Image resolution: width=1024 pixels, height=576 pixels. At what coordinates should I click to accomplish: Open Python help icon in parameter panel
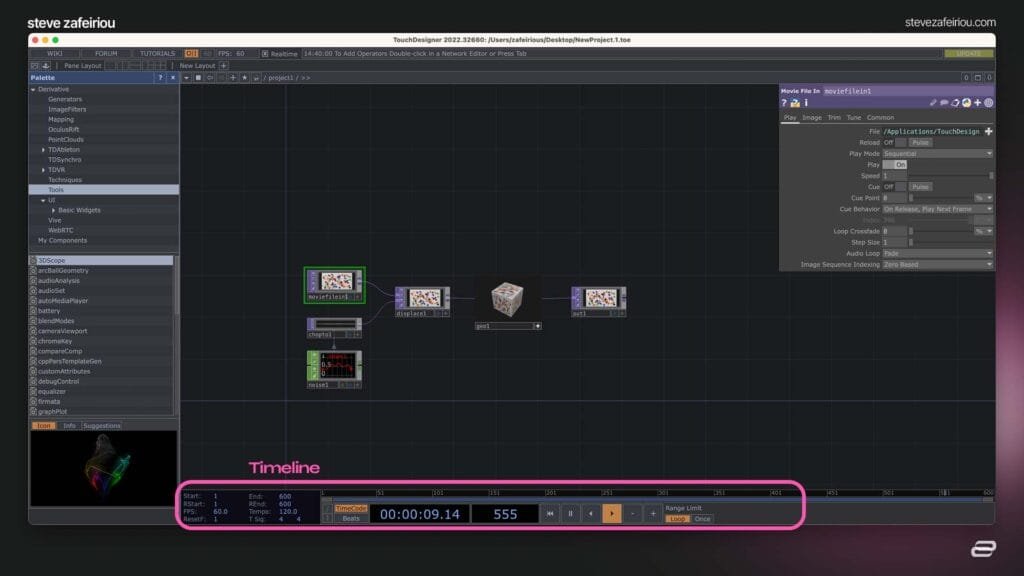795,103
